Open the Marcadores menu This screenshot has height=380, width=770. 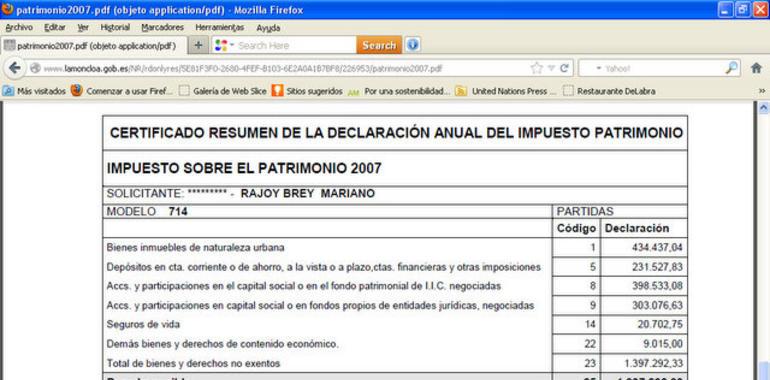[163, 27]
